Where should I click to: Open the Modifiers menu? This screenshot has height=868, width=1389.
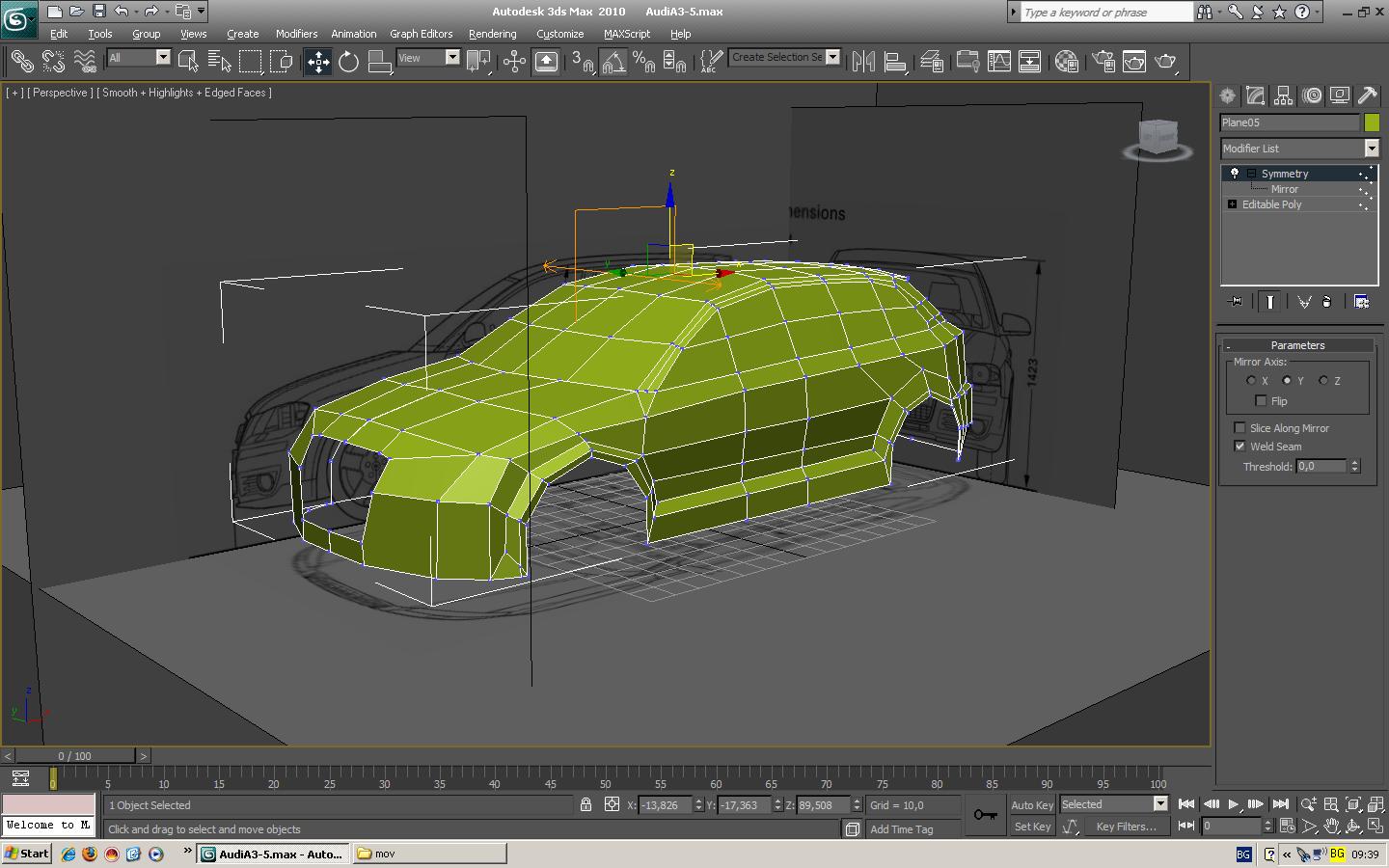click(x=296, y=34)
